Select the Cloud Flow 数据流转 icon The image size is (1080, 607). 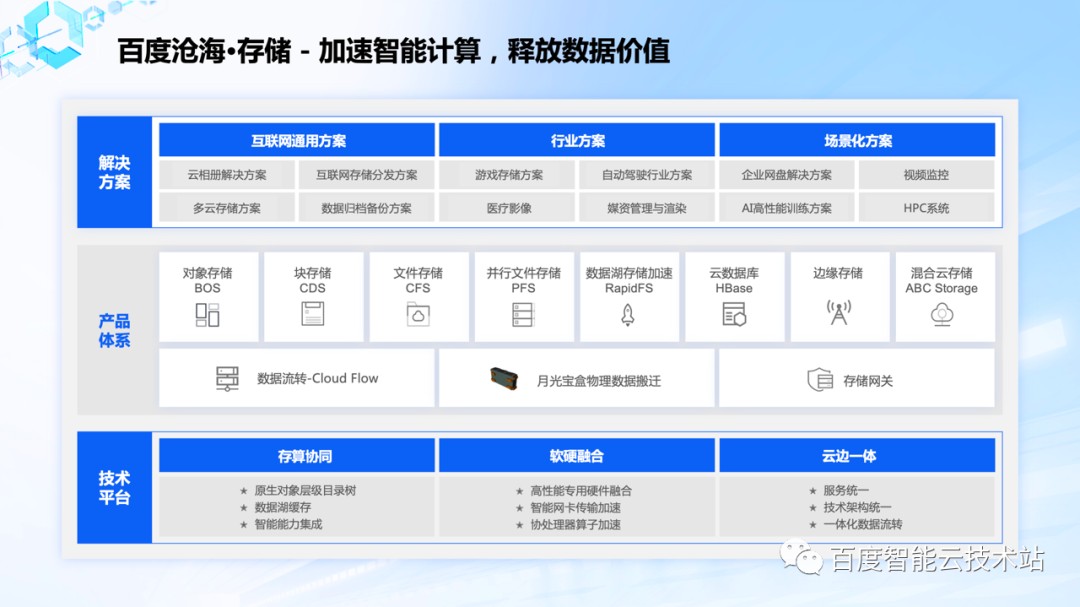point(228,378)
